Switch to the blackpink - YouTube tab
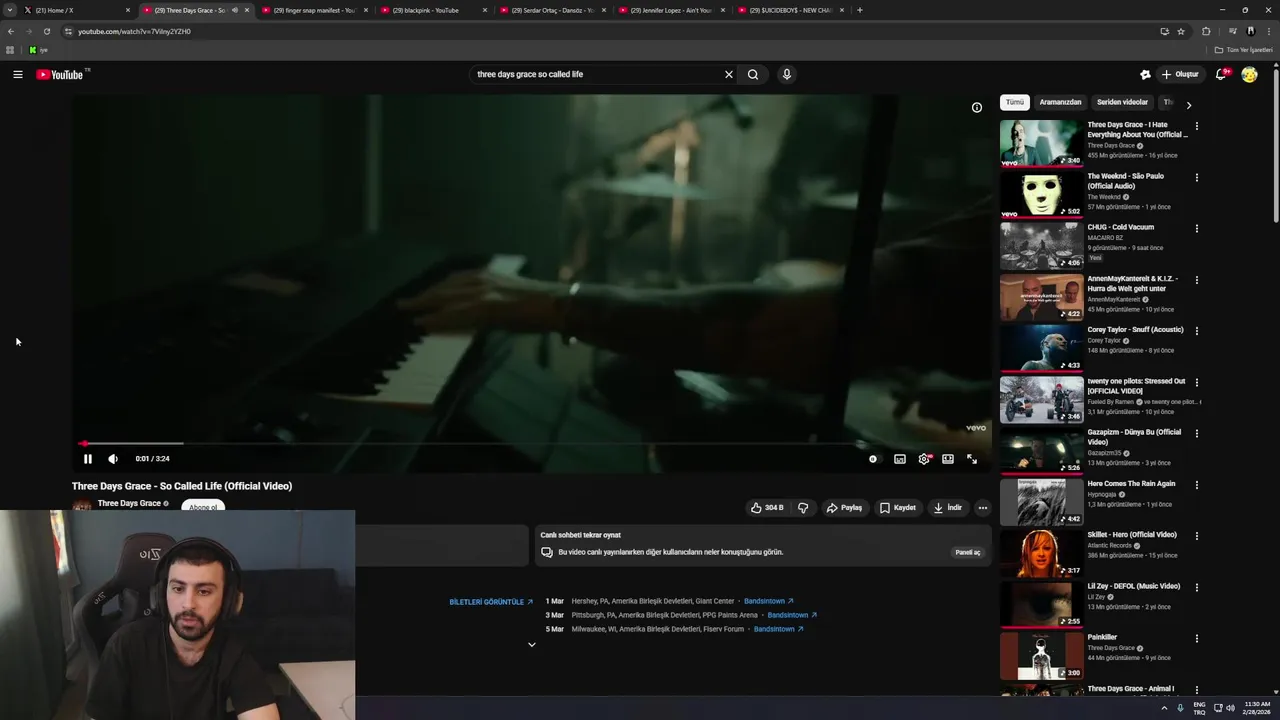This screenshot has width=1280, height=720. [x=435, y=10]
